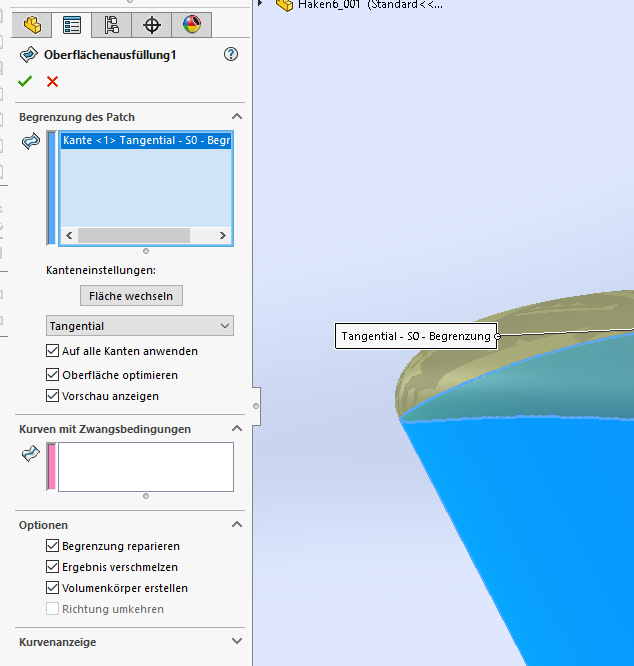Click the constraint curves surface icon

(x=31, y=454)
